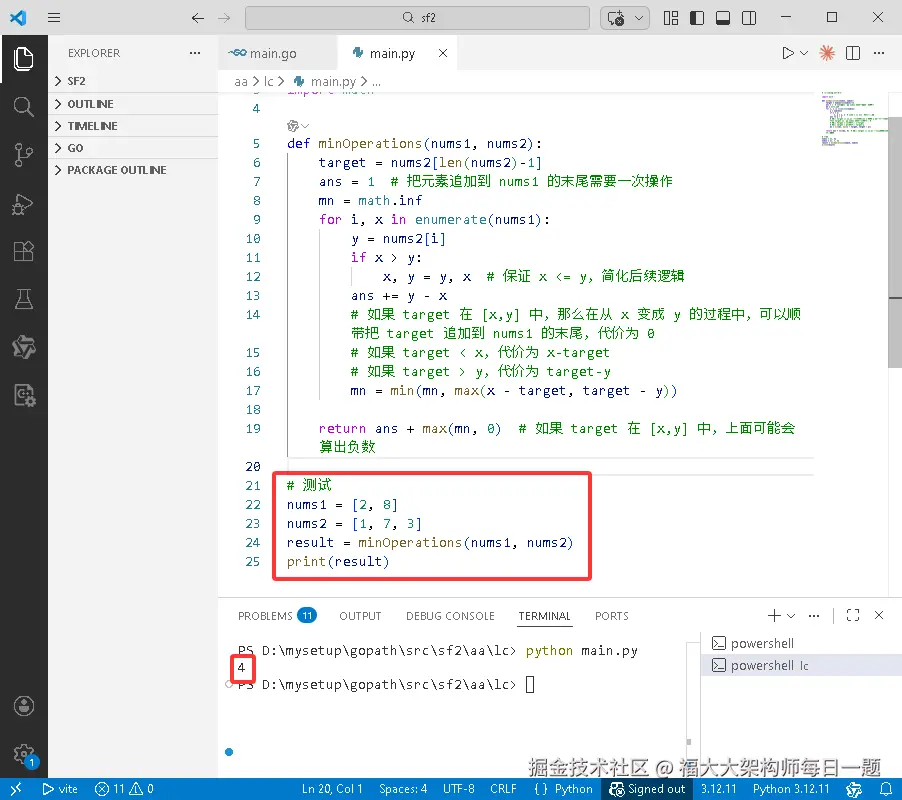Open the Accounts icon in activity bar
902x800 pixels.
point(24,706)
